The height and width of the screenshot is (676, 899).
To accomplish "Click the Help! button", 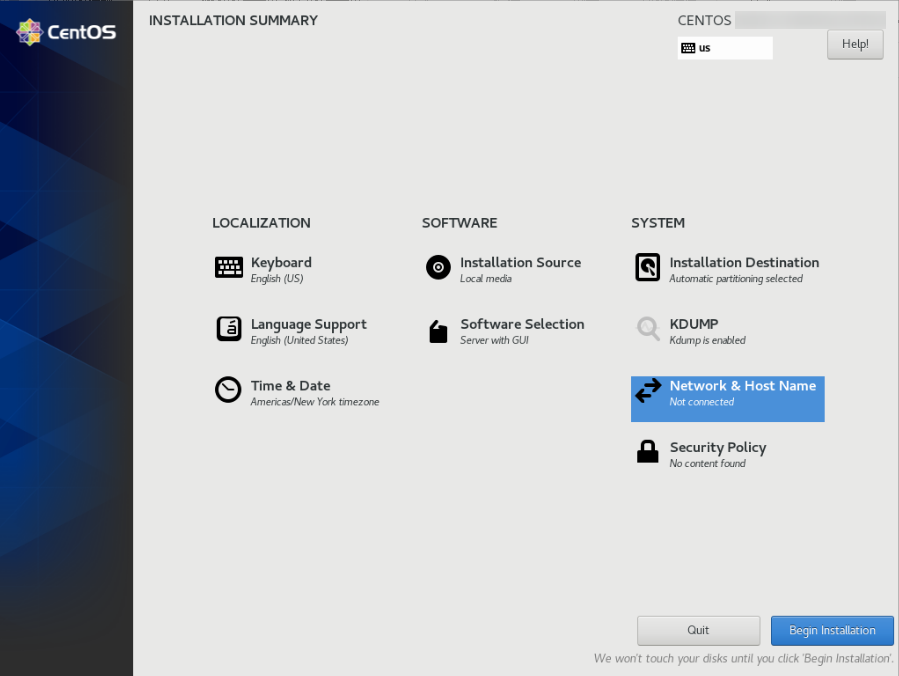I will (855, 44).
